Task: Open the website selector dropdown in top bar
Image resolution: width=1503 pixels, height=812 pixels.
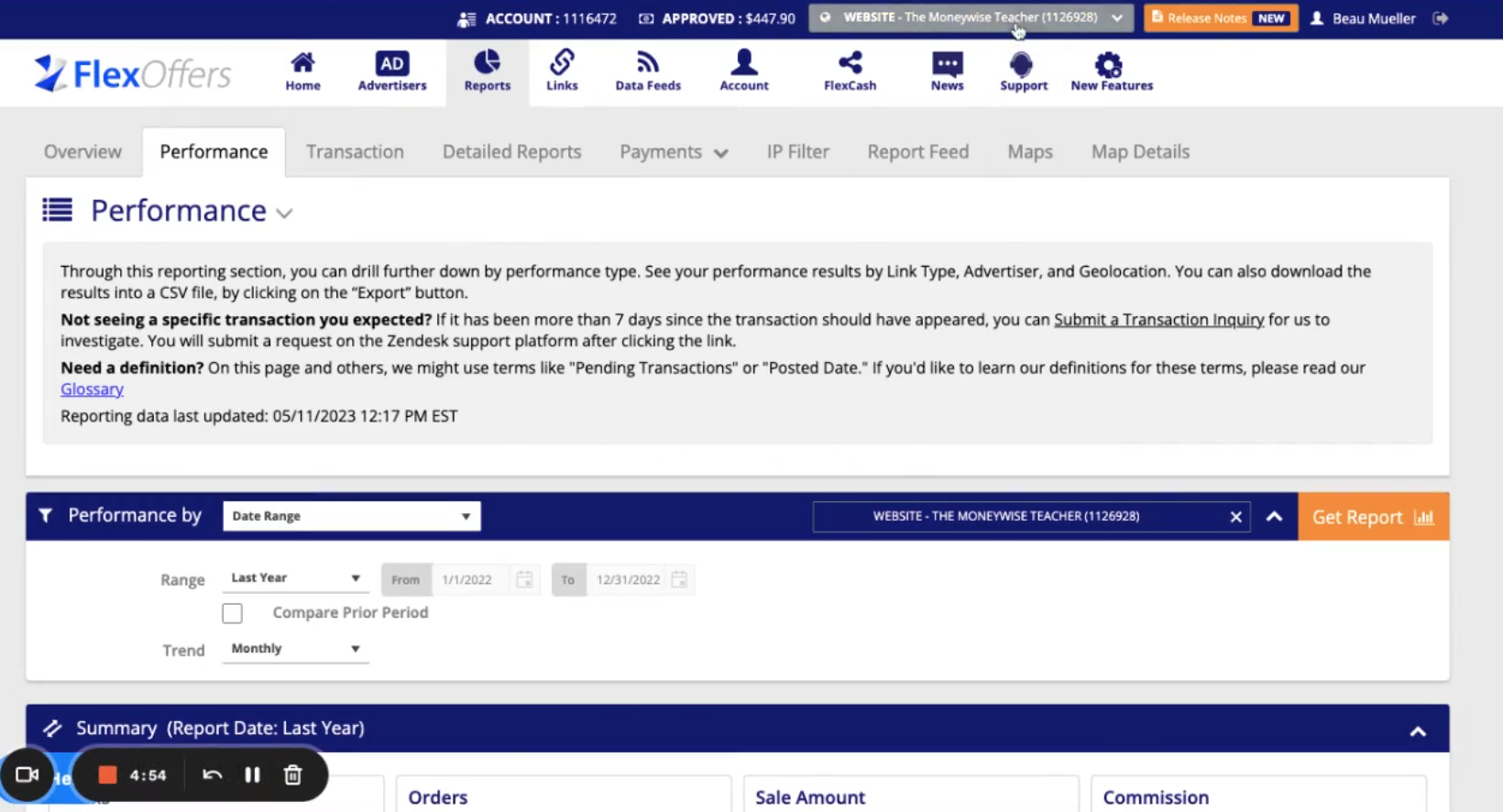Action: click(971, 18)
